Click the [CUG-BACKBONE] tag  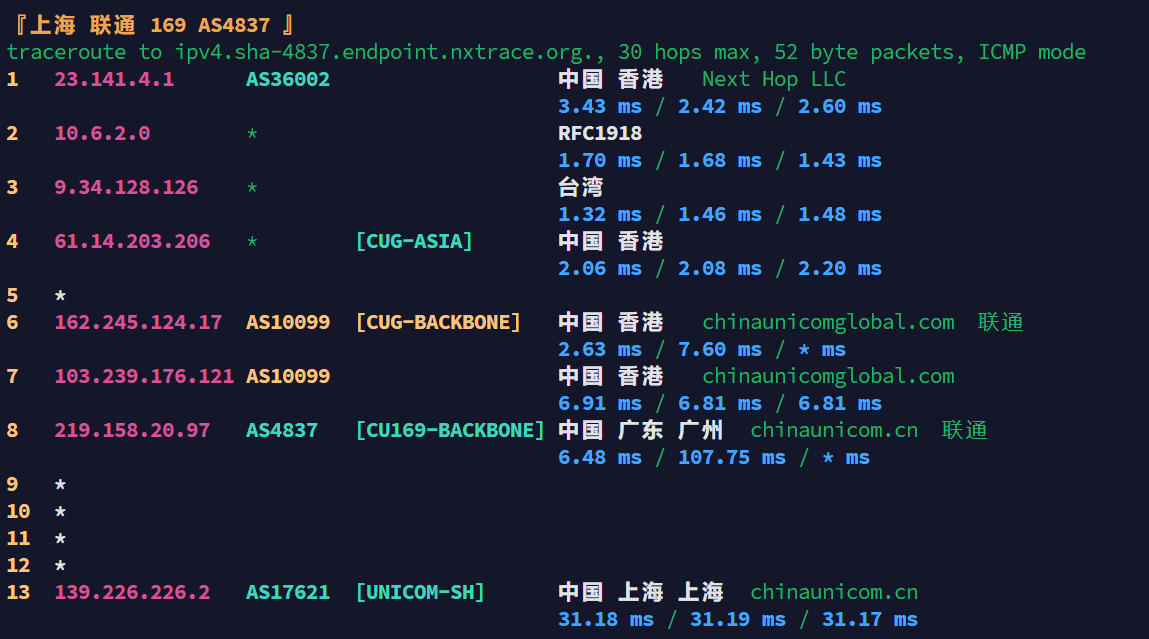pyautogui.click(x=438, y=322)
